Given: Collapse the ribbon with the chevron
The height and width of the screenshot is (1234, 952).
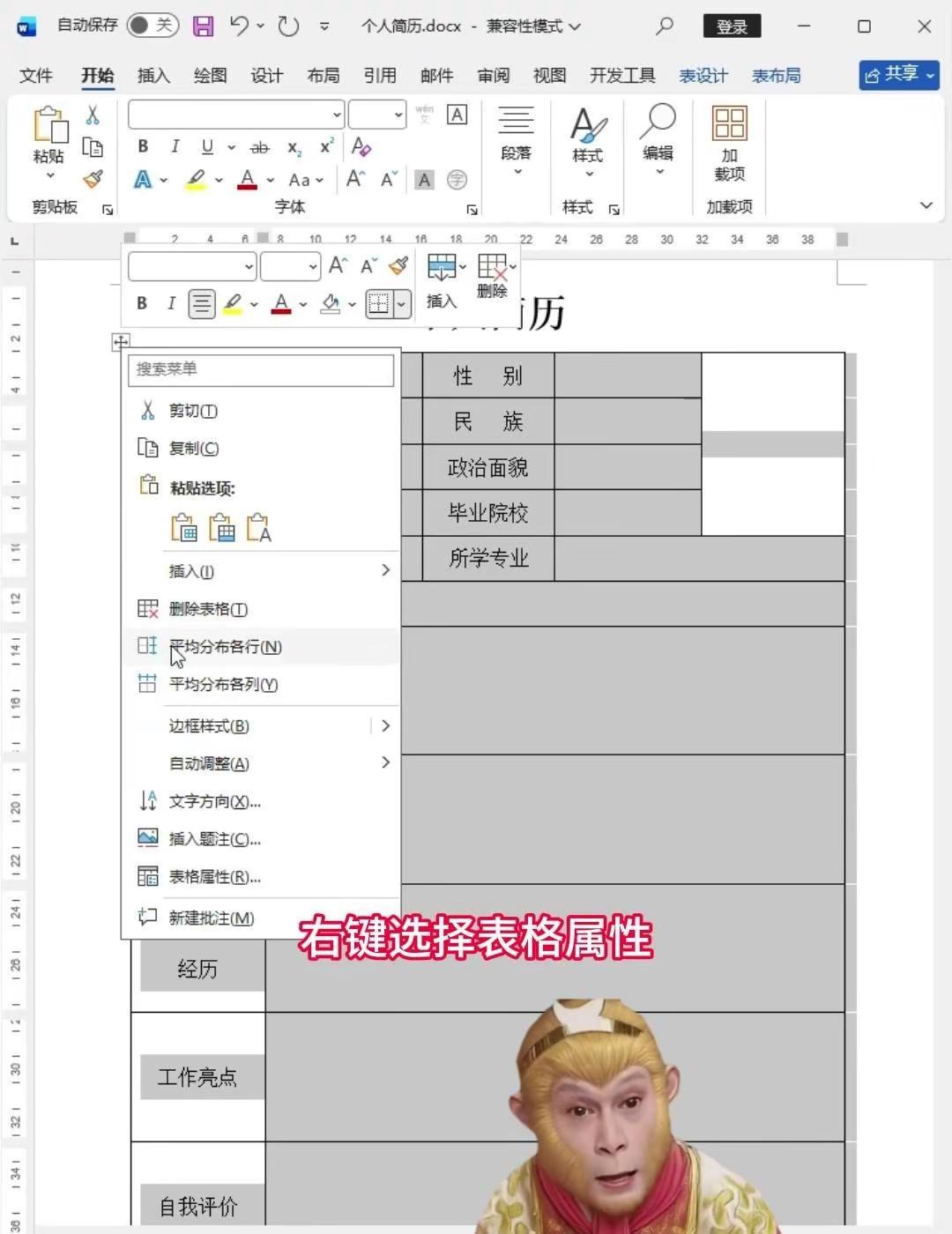Looking at the screenshot, I should click(926, 205).
